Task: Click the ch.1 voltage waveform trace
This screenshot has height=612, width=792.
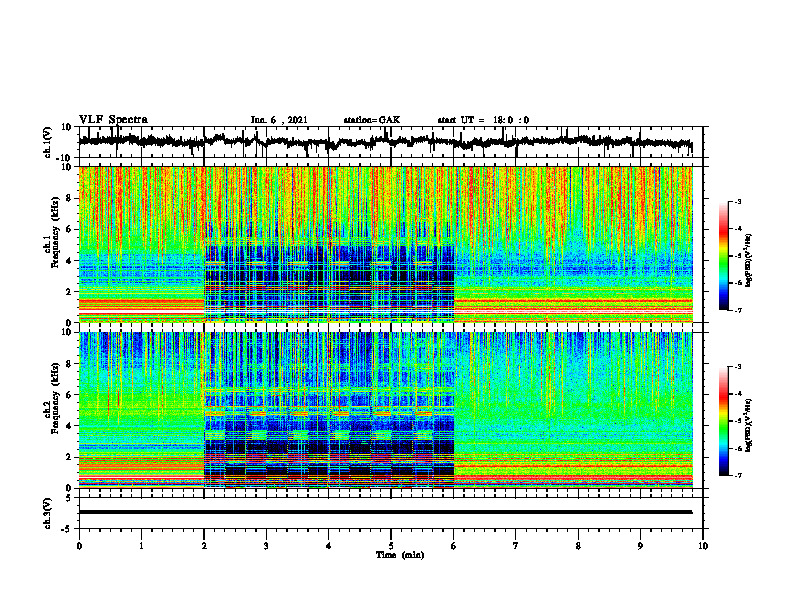Action: 385,142
